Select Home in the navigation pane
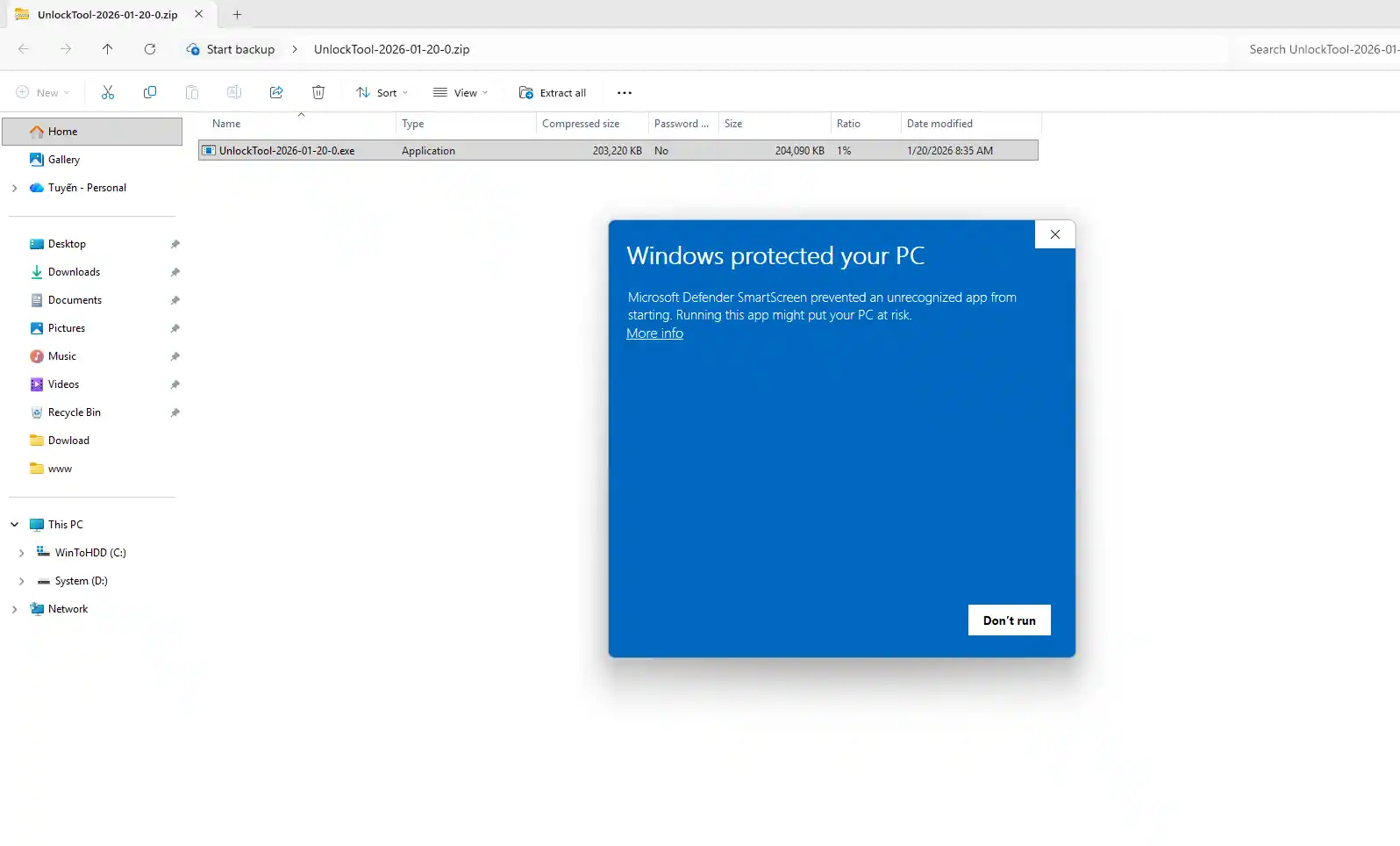The height and width of the screenshot is (846, 1400). 92,132
